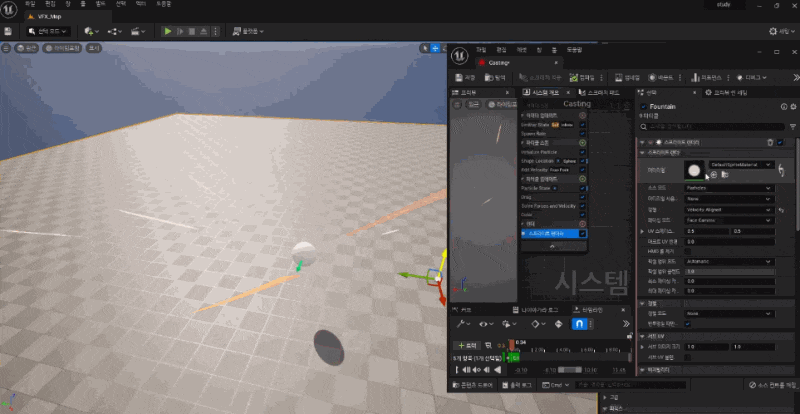Reset the material to default arrow
800x414 pixels.
(781, 171)
